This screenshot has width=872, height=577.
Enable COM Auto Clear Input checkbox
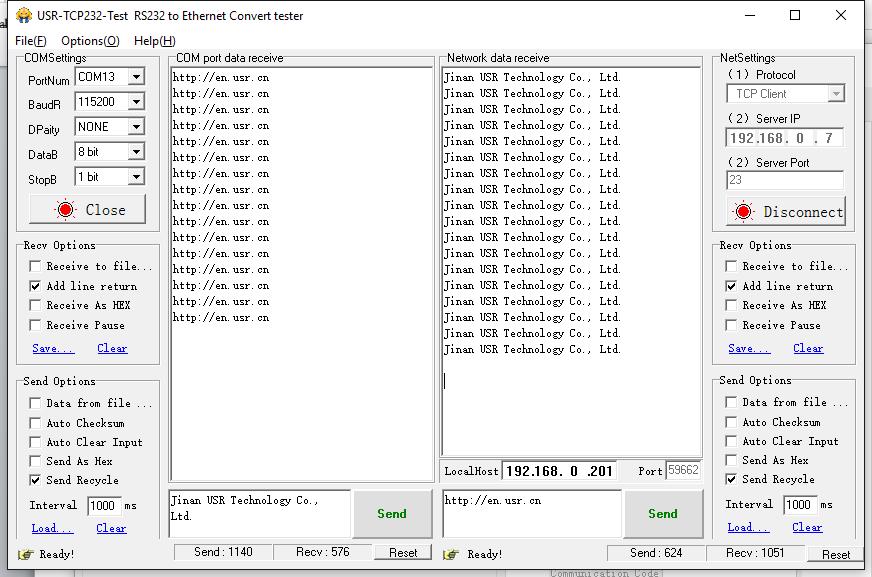pyautogui.click(x=35, y=442)
